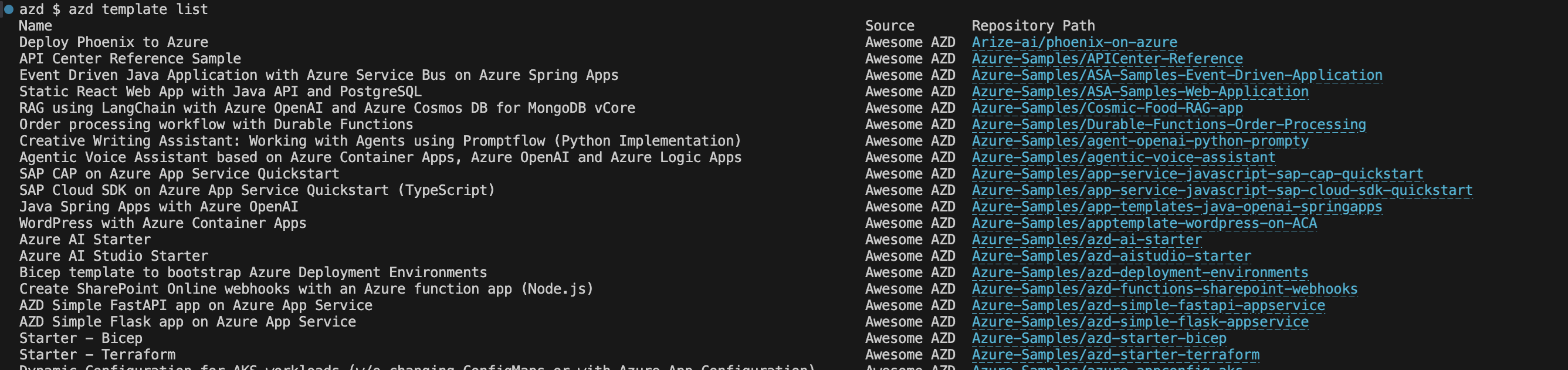Open azd-functions-sharepoint-webhooks link
This screenshot has width=1568, height=370.
tap(1164, 289)
